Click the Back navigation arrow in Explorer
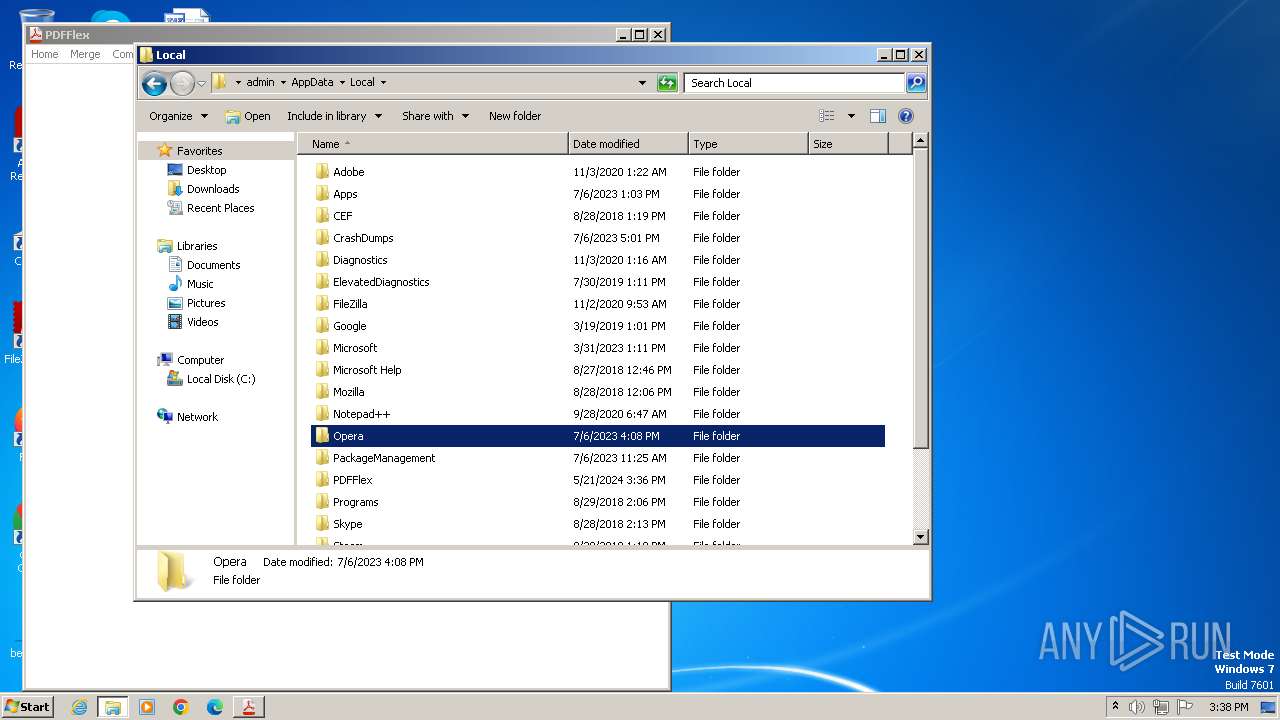This screenshot has width=1280, height=720. pos(154,83)
